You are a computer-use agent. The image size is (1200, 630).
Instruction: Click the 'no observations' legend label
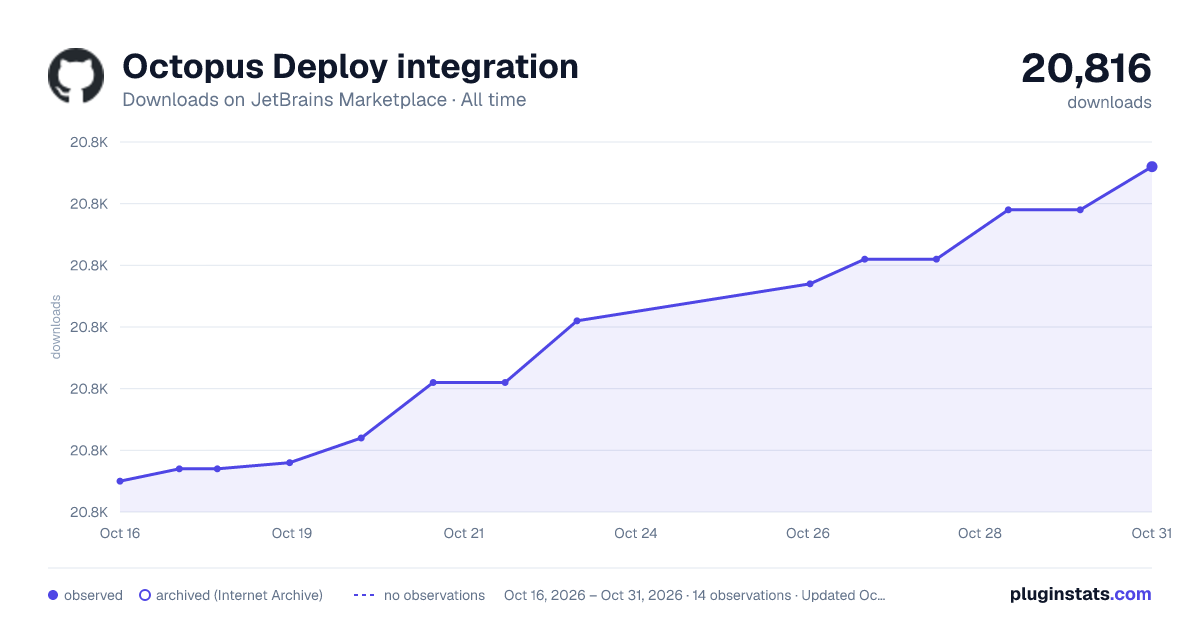tap(434, 595)
